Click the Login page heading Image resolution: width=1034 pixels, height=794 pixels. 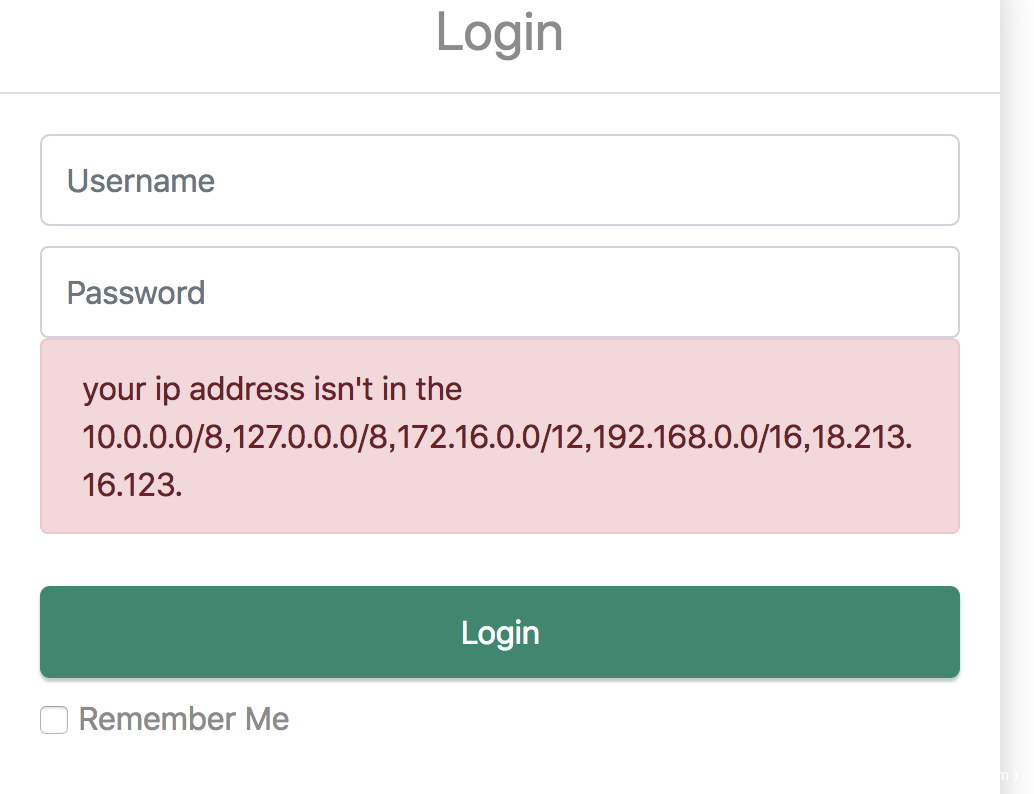(x=499, y=32)
